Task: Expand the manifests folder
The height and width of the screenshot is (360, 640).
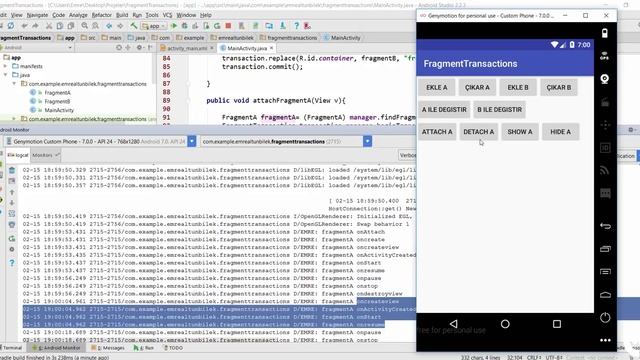Action: click(6, 66)
